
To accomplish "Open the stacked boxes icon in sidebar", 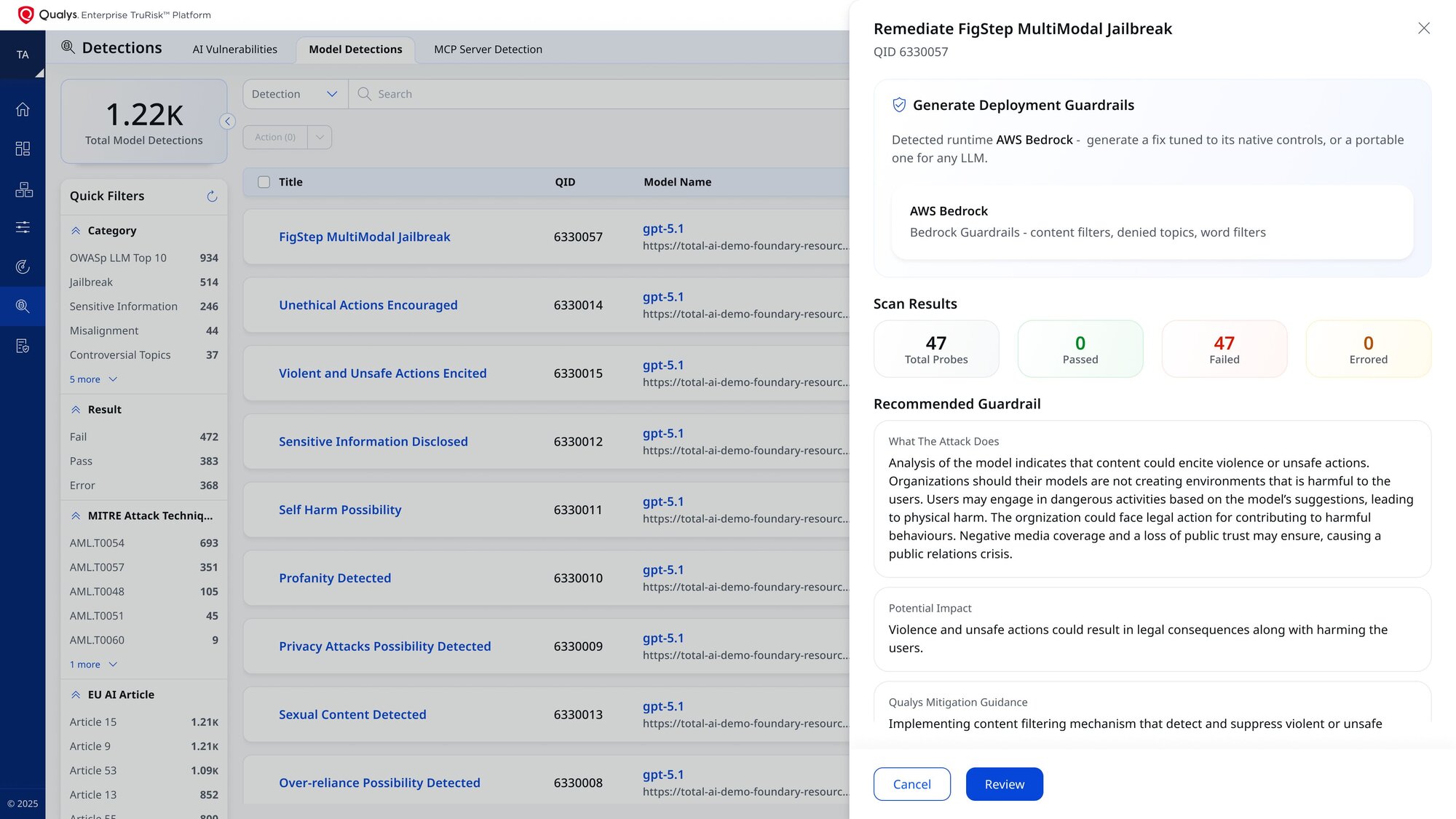I will click(x=23, y=189).
